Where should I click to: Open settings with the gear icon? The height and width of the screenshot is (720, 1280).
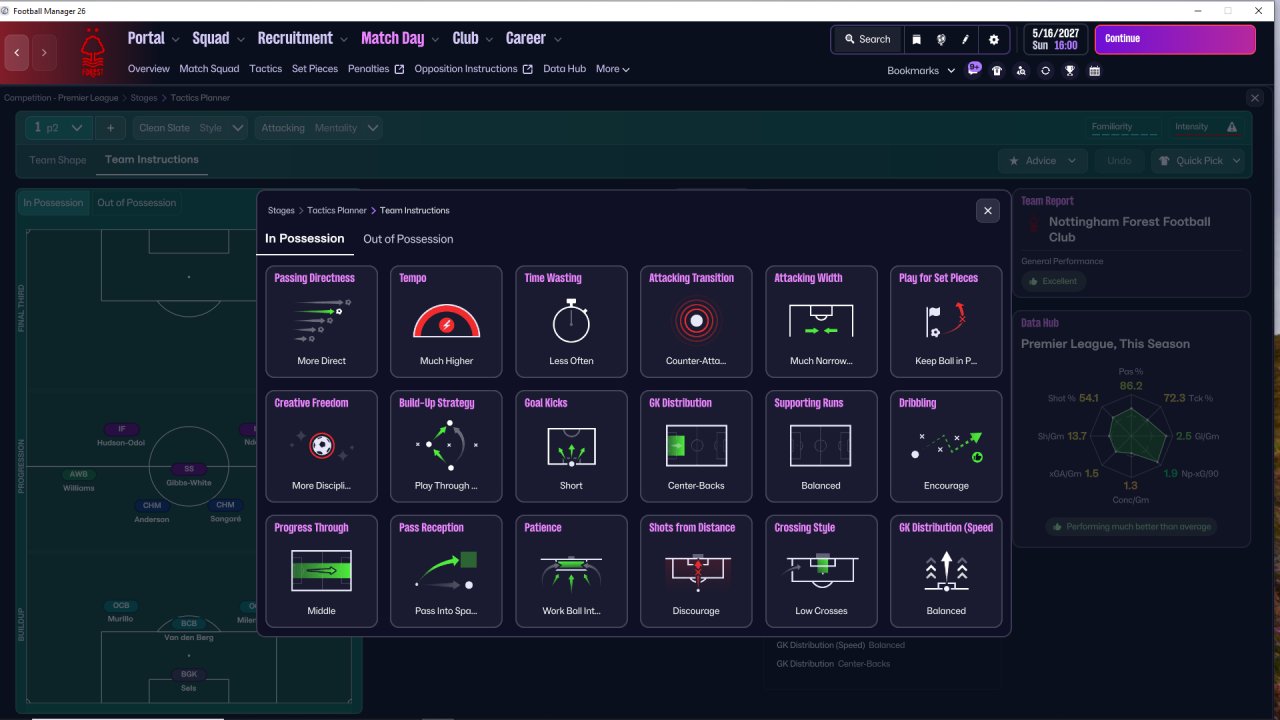993,40
